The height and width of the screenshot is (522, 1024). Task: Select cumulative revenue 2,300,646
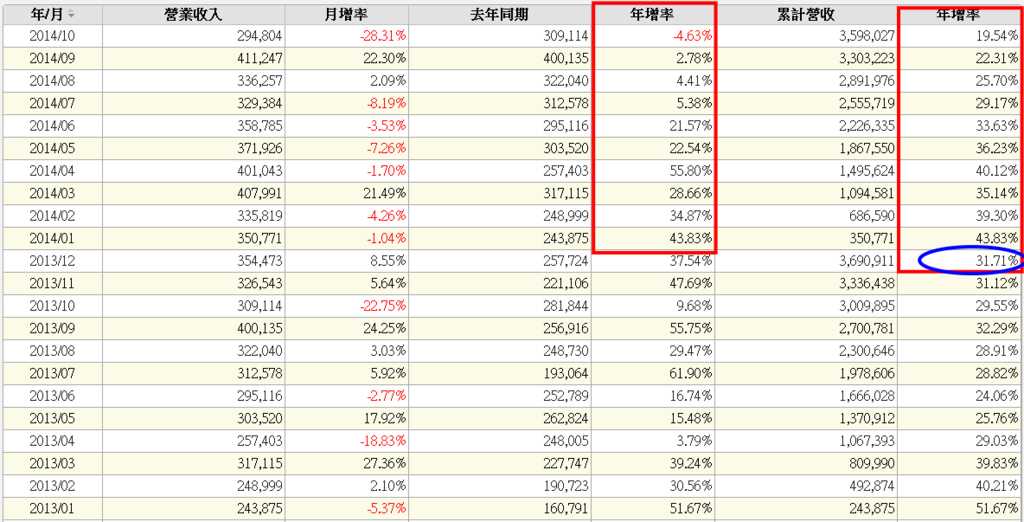(x=867, y=351)
